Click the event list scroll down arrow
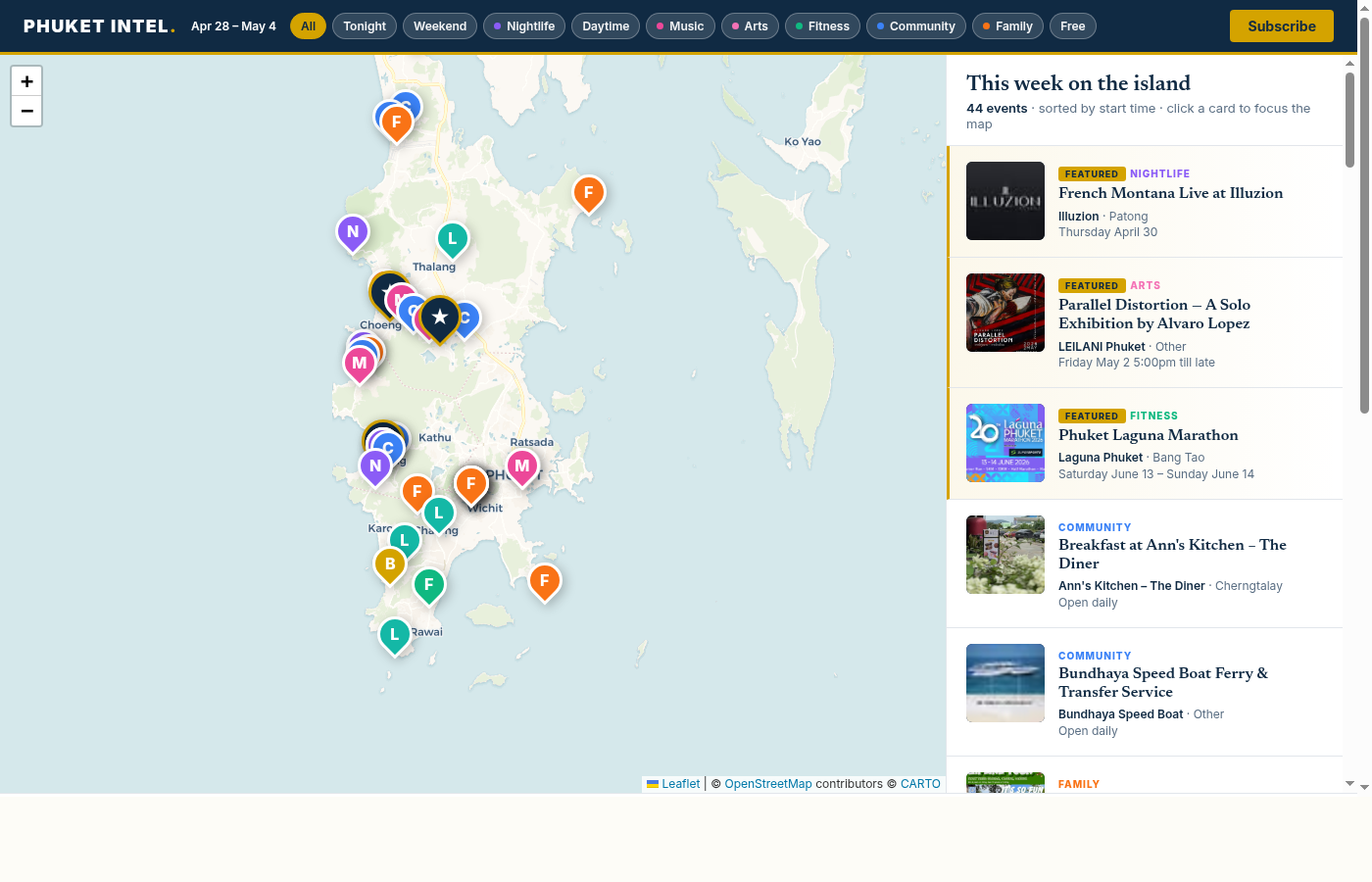The image size is (1372, 882). (x=1349, y=784)
